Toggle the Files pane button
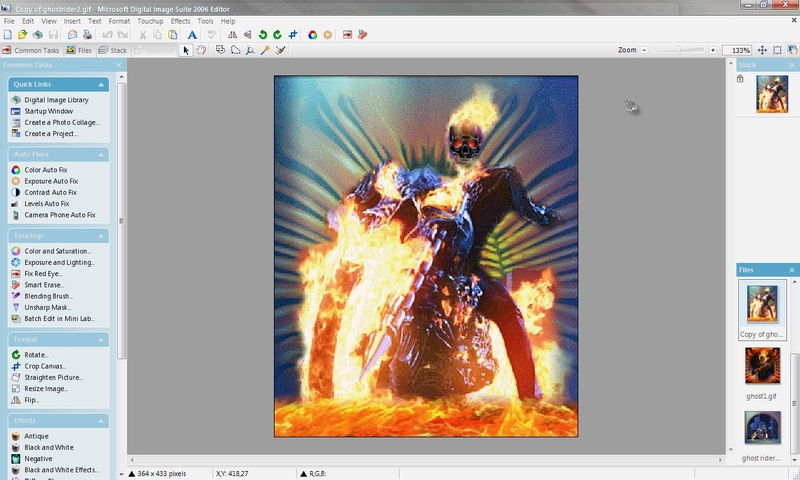 tap(79, 50)
